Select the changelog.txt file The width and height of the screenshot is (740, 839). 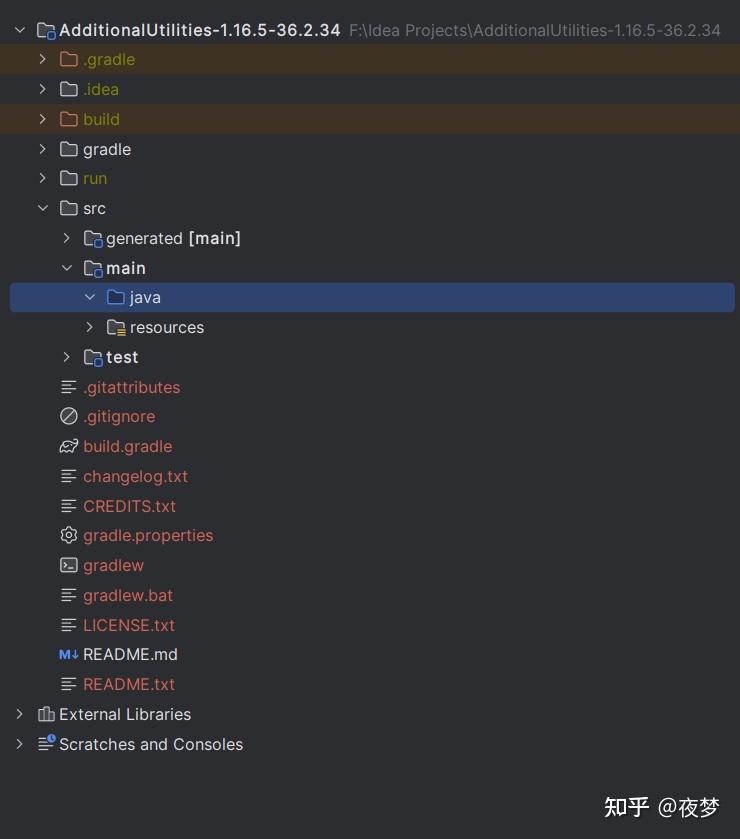[x=135, y=476]
